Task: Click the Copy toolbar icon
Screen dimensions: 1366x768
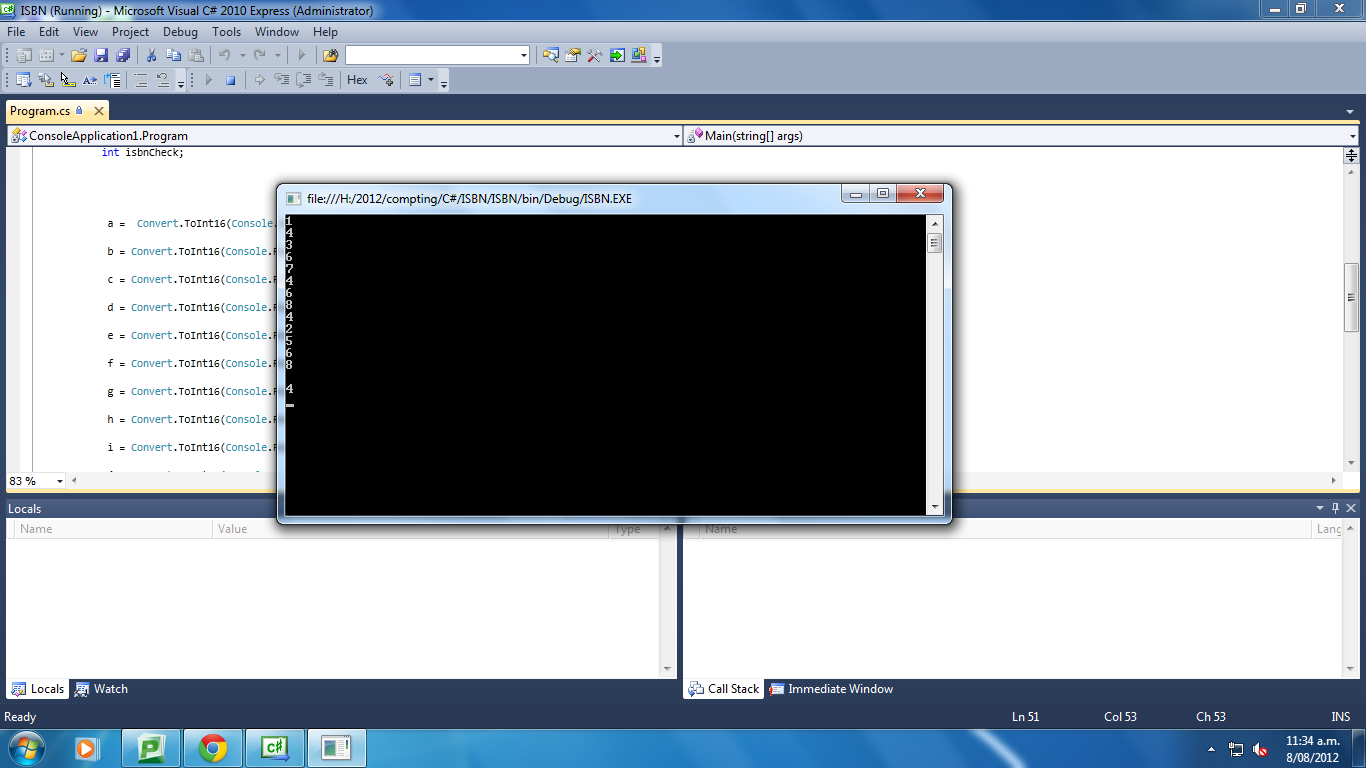Action: (x=172, y=55)
